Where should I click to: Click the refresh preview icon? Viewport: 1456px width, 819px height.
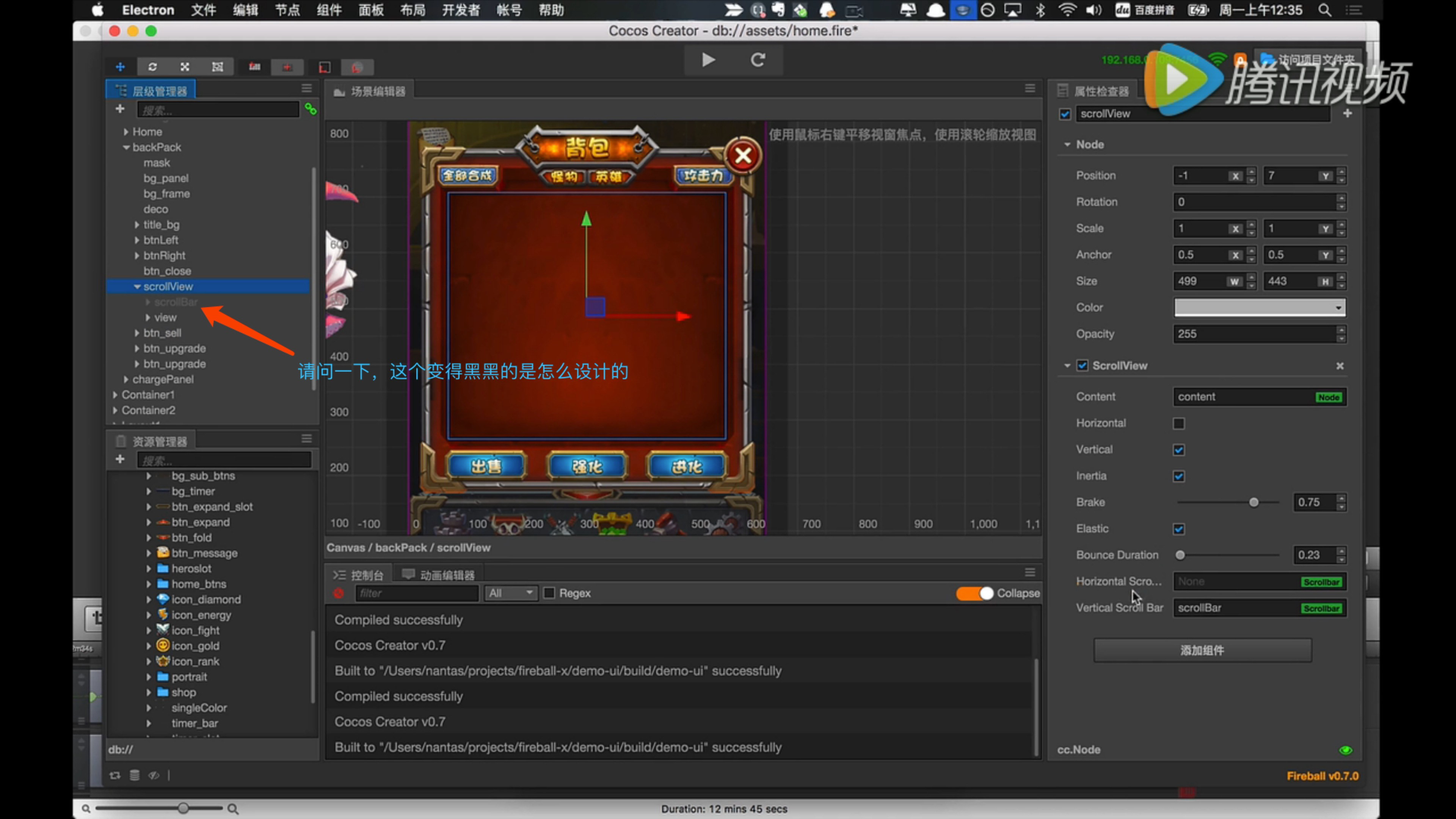point(758,60)
